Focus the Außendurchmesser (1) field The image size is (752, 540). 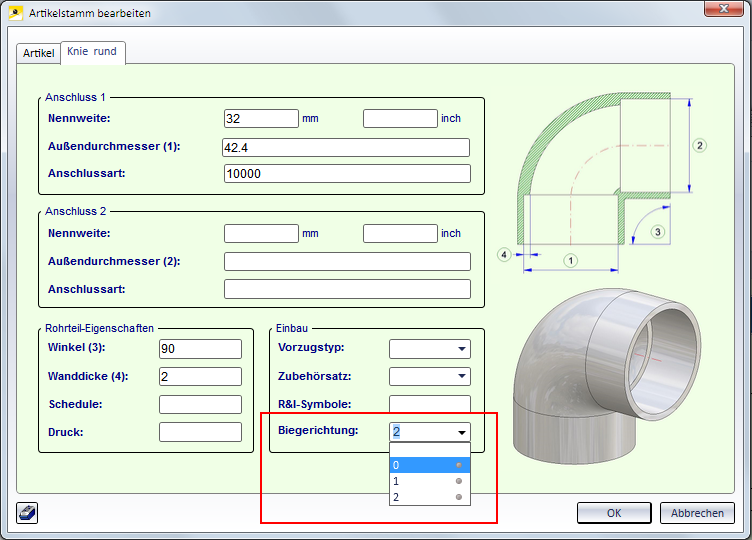pyautogui.click(x=345, y=148)
